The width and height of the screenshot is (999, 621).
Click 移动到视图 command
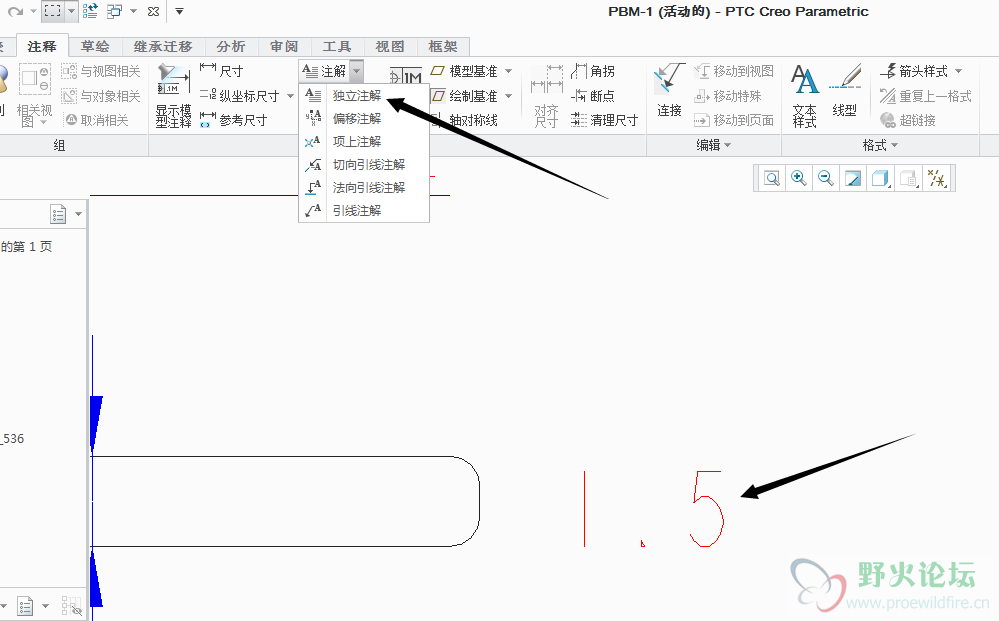coord(734,71)
